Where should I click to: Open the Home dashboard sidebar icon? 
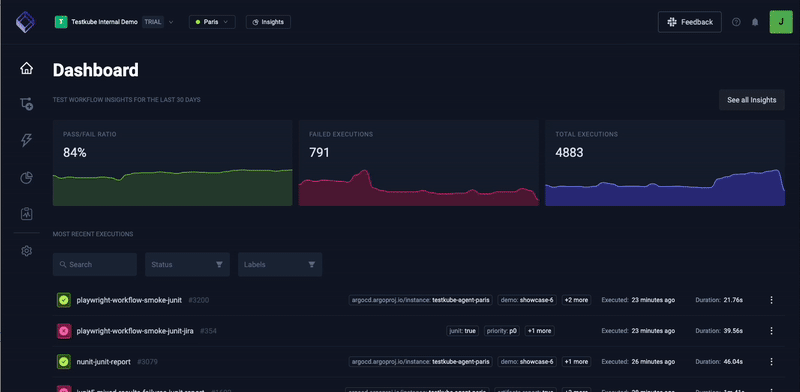27,68
